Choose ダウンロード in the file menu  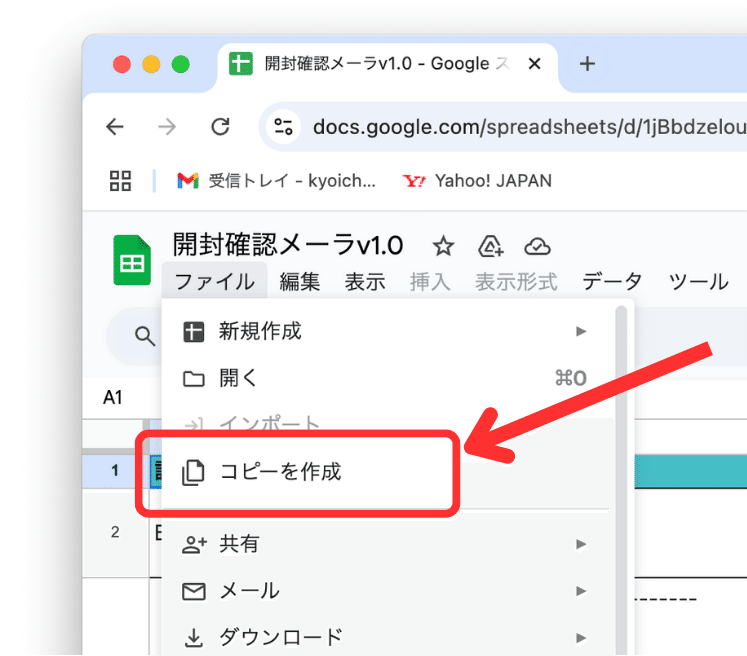click(x=387, y=637)
